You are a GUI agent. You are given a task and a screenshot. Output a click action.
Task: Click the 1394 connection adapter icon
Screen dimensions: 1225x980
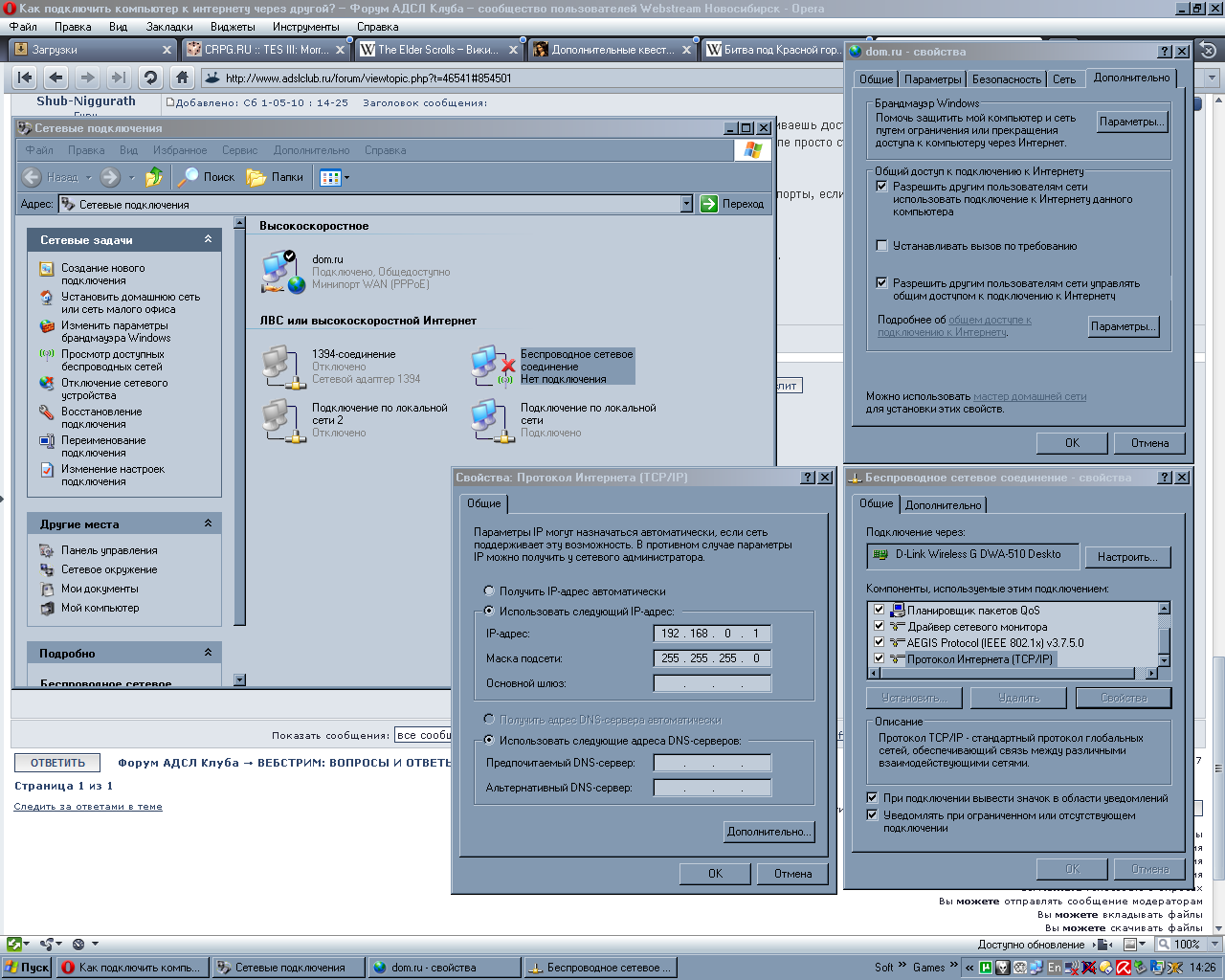coord(283,367)
